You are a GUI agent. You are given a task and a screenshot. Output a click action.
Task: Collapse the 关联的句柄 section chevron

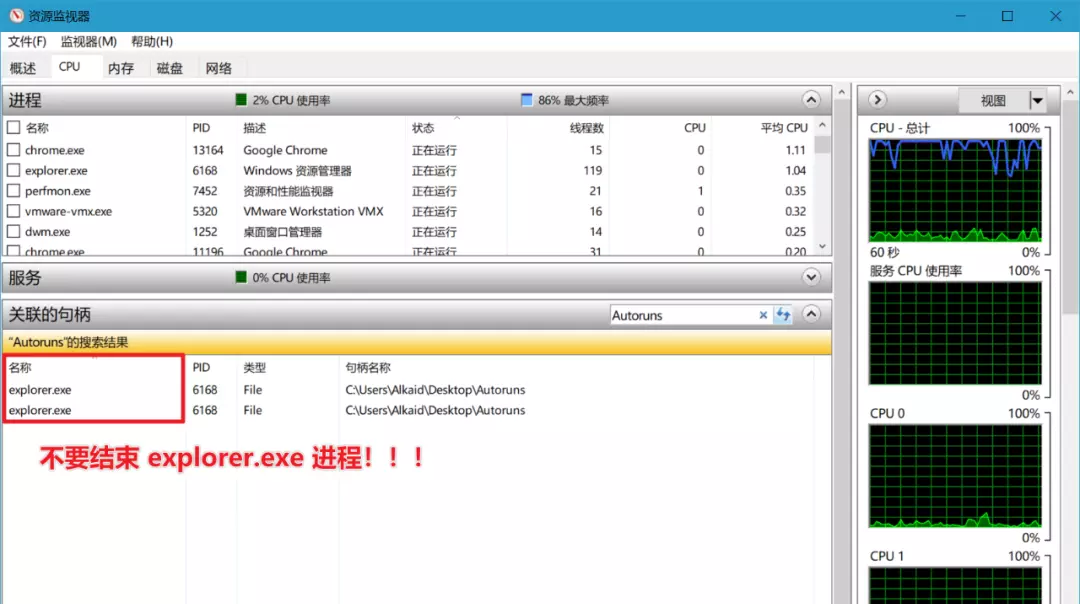811,315
